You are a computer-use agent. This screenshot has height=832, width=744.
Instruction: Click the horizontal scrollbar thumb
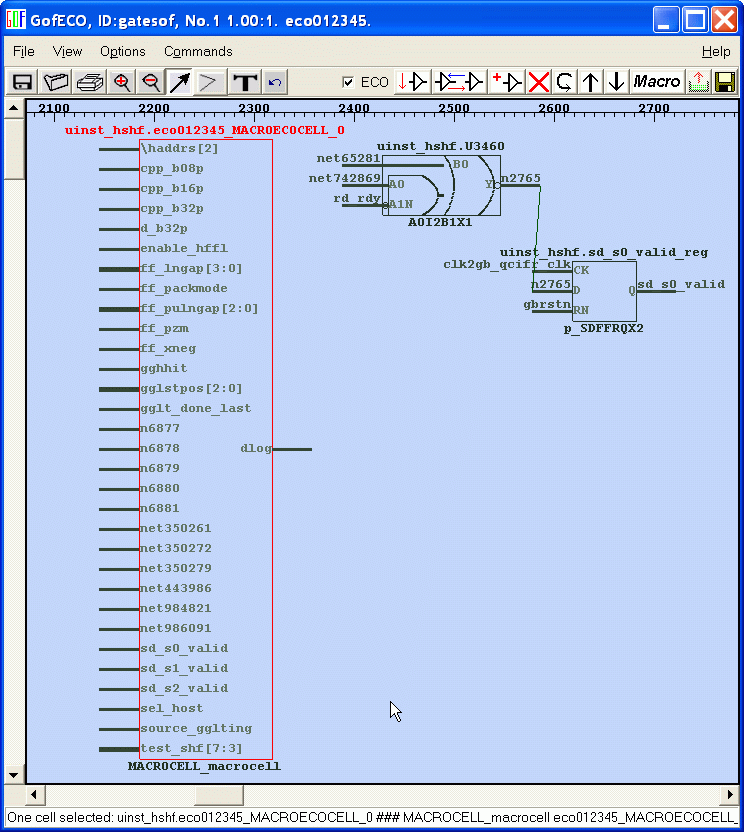click(x=218, y=795)
